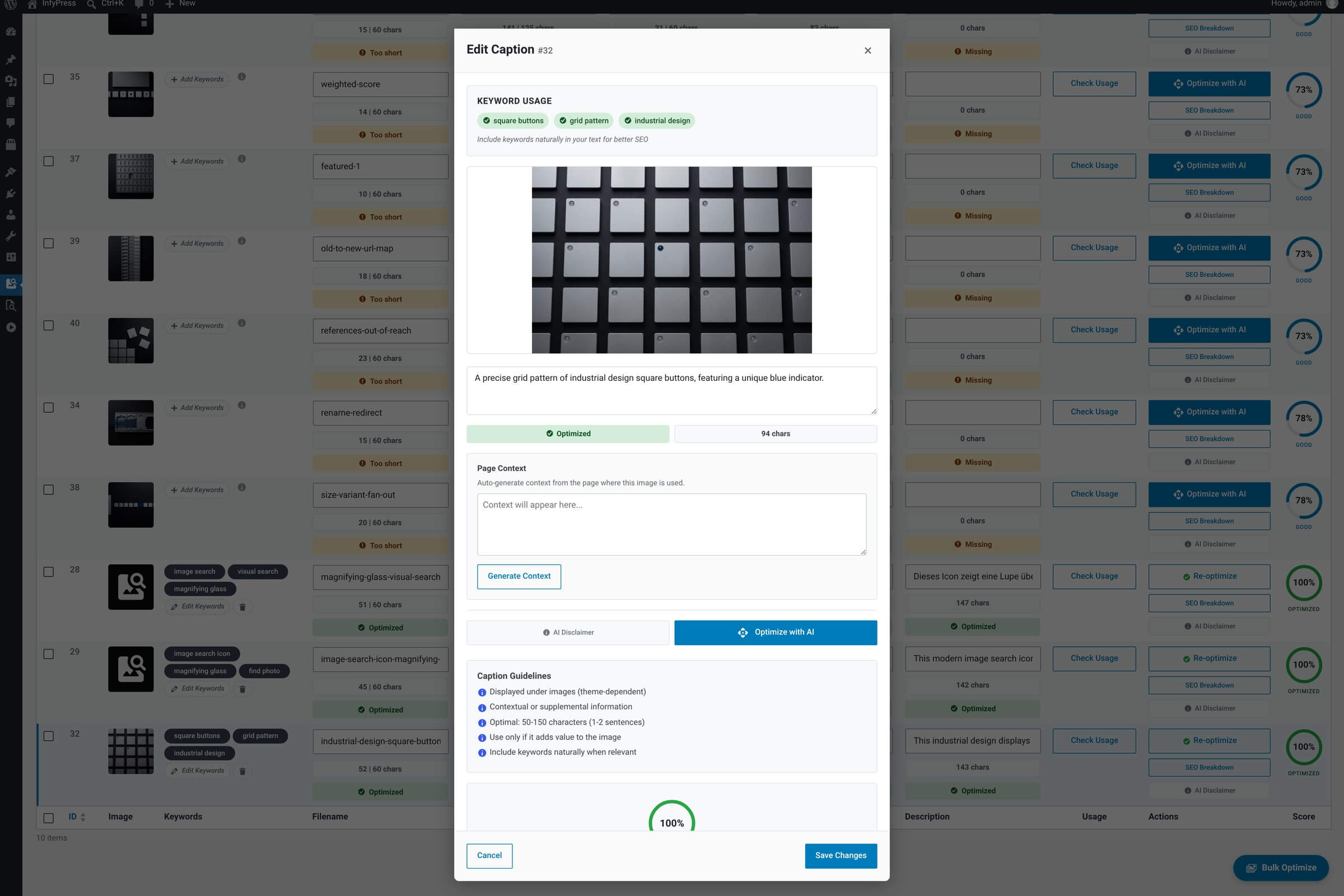
Task: Tick the checkbox for row 39
Action: coord(49,244)
